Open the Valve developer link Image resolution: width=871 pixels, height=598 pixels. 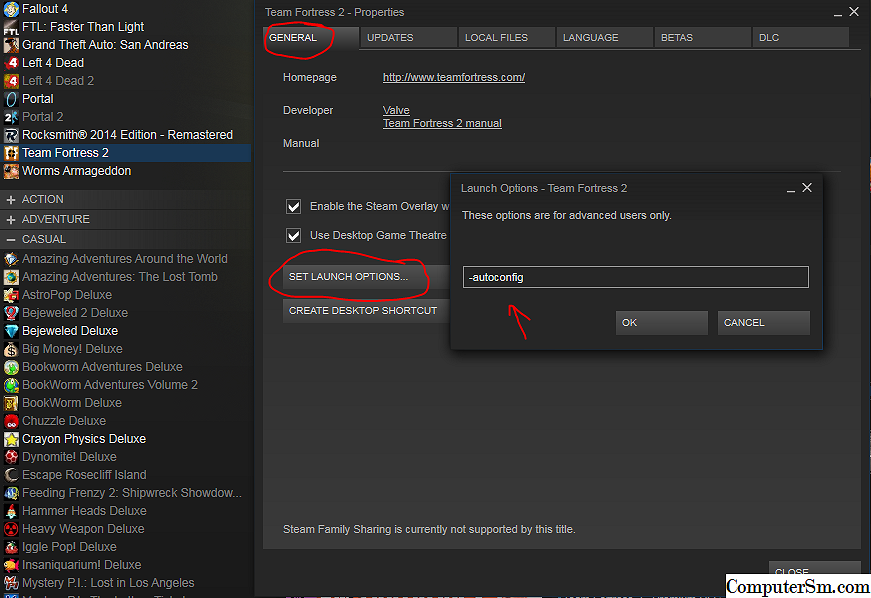tap(396, 110)
